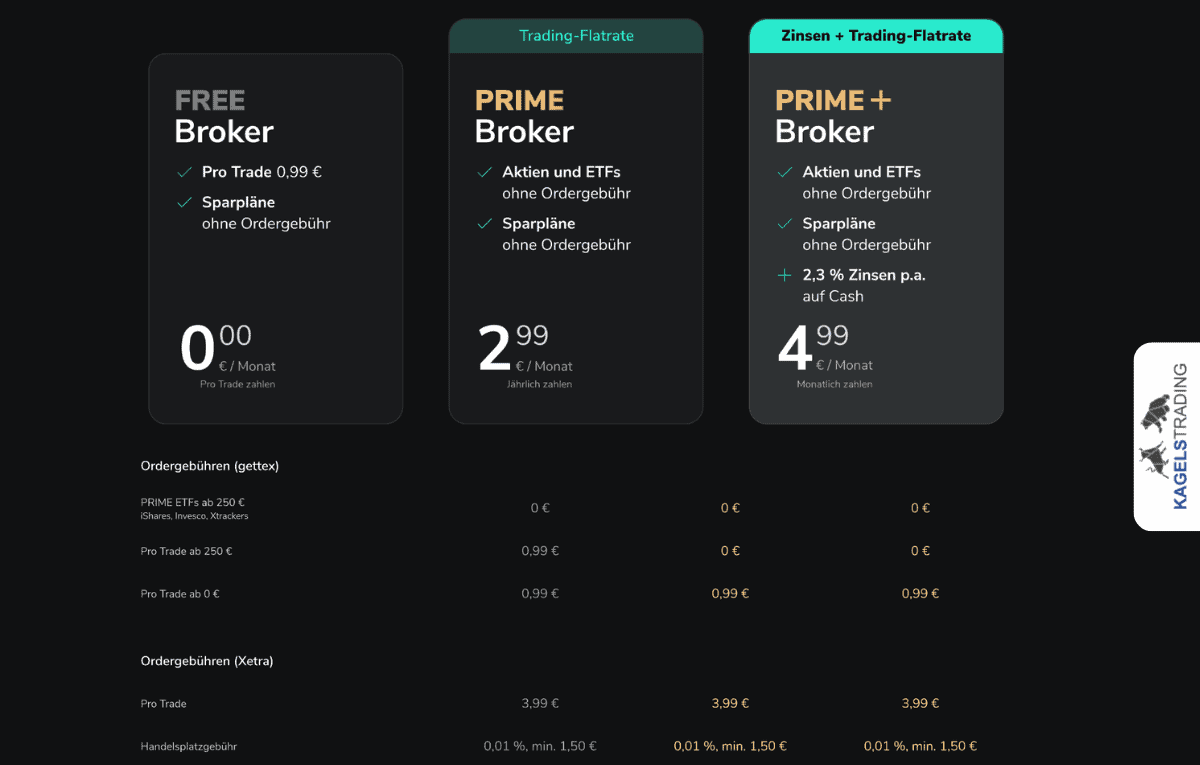The height and width of the screenshot is (765, 1200).
Task: Click the plus icon beside 2,3 % Zinsen p.a.
Action: pyautogui.click(x=784, y=274)
